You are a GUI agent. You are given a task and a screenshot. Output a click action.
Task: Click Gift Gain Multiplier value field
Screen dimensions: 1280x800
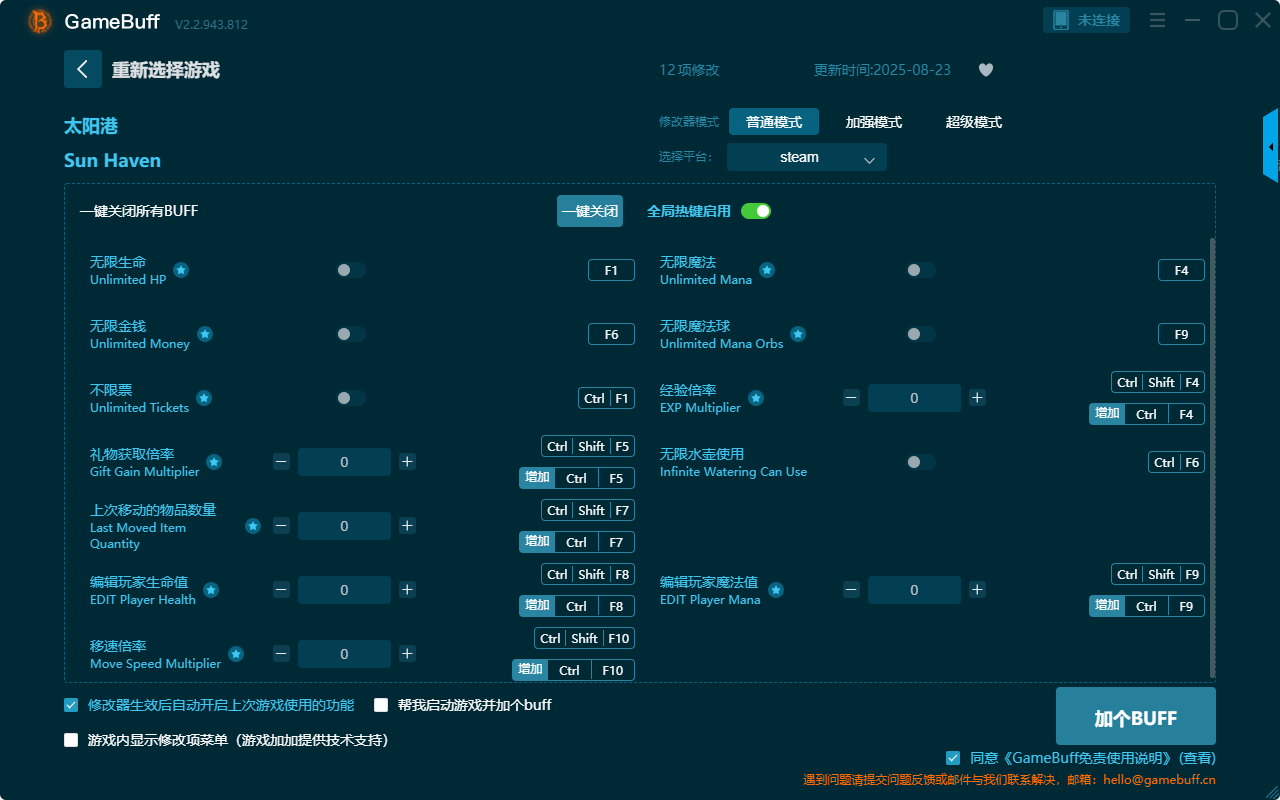pos(344,462)
